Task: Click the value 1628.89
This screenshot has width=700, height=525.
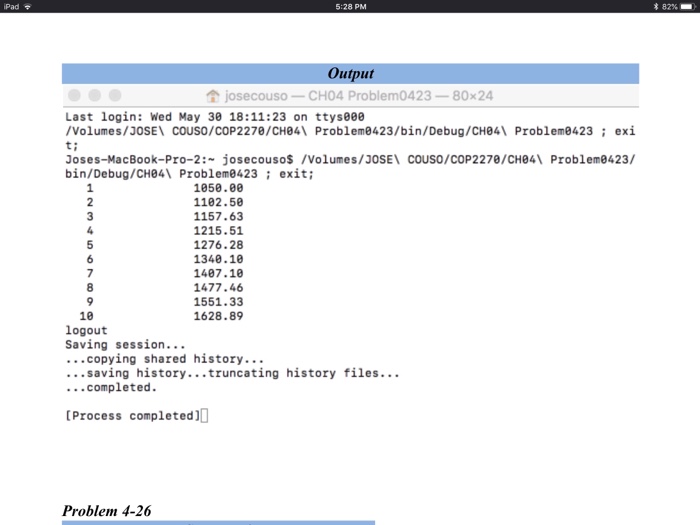Action: coord(218,317)
